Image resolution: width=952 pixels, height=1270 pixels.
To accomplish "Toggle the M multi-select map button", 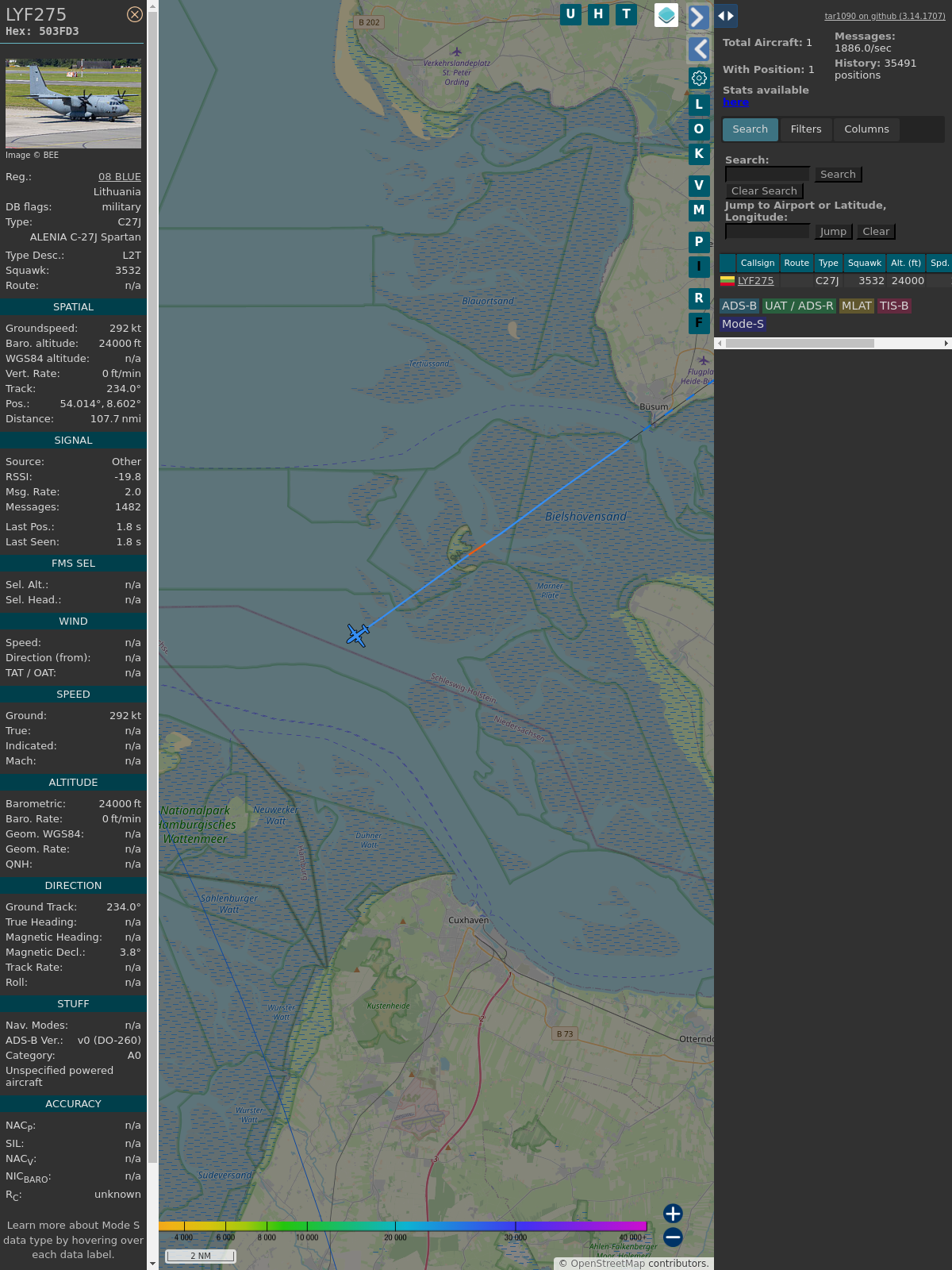I will [699, 210].
